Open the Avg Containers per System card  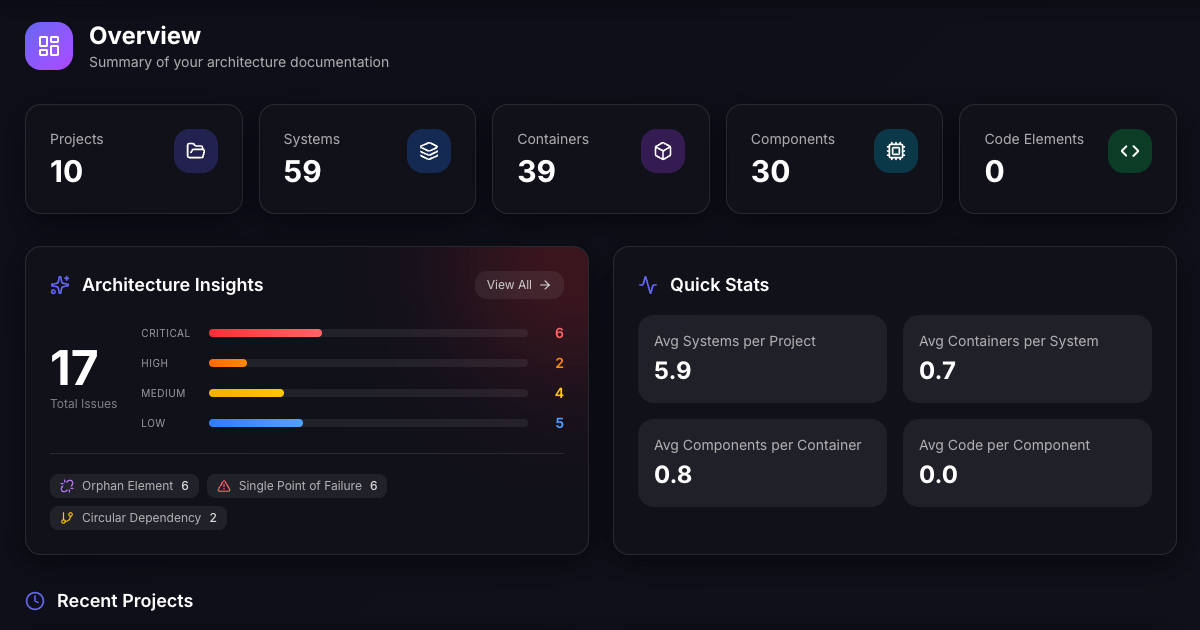[x=1027, y=359]
